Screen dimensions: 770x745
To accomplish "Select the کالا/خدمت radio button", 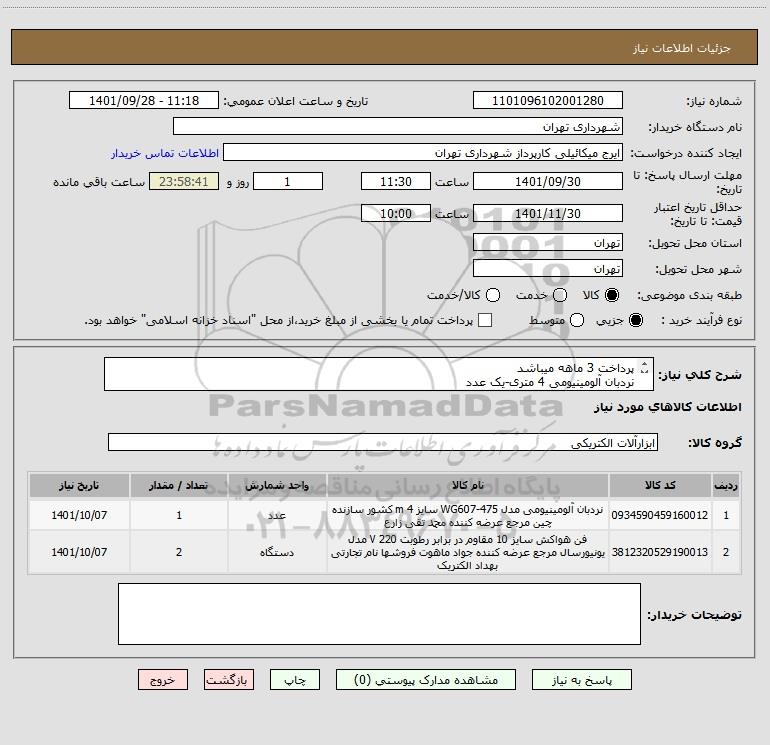I will coord(493,295).
